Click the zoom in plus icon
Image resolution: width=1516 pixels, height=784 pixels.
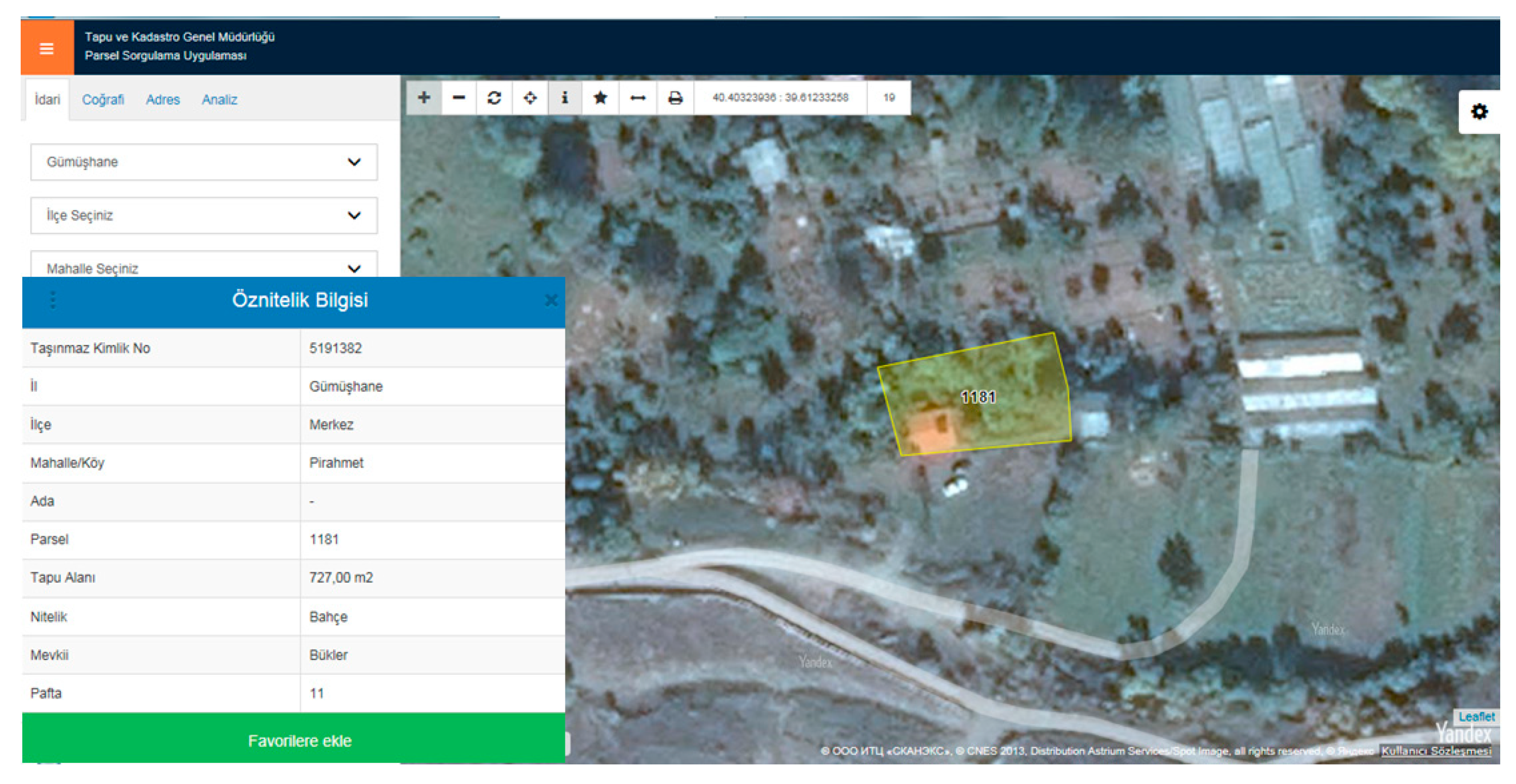(x=424, y=98)
